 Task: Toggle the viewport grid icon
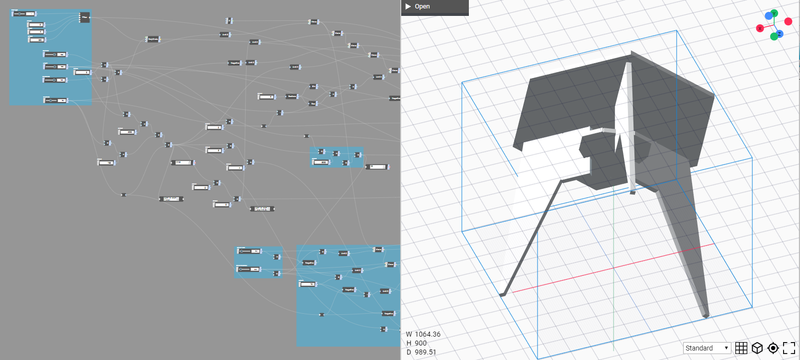[741, 348]
